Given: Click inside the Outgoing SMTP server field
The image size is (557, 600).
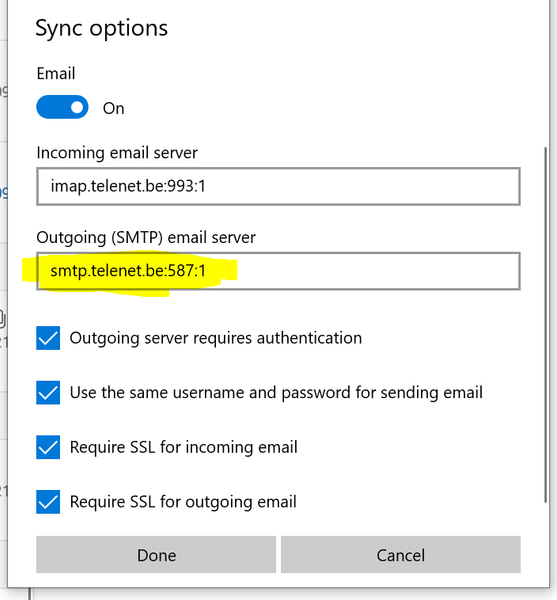Looking at the screenshot, I should [x=278, y=271].
